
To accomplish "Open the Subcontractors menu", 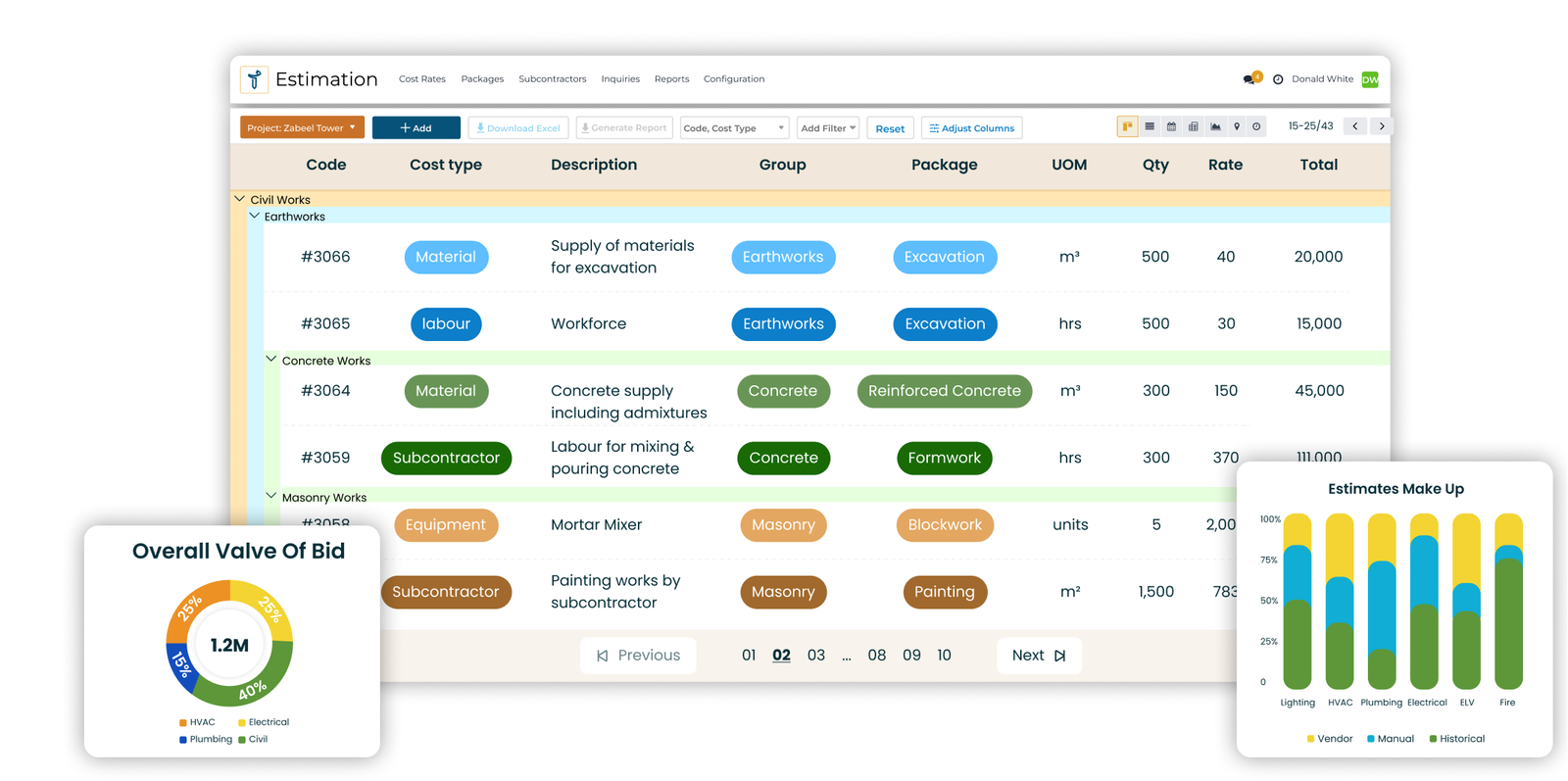I will click(552, 79).
